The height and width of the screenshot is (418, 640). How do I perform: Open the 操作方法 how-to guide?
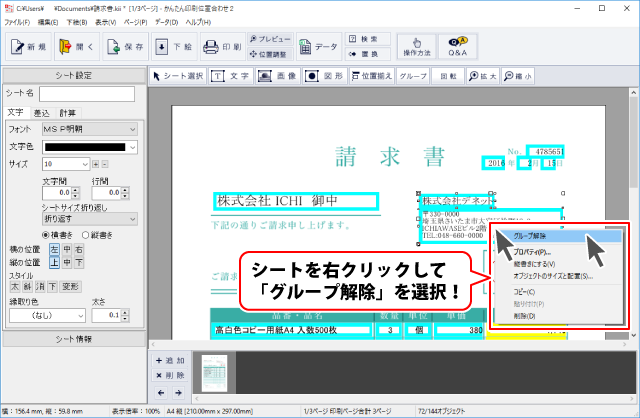pos(417,47)
